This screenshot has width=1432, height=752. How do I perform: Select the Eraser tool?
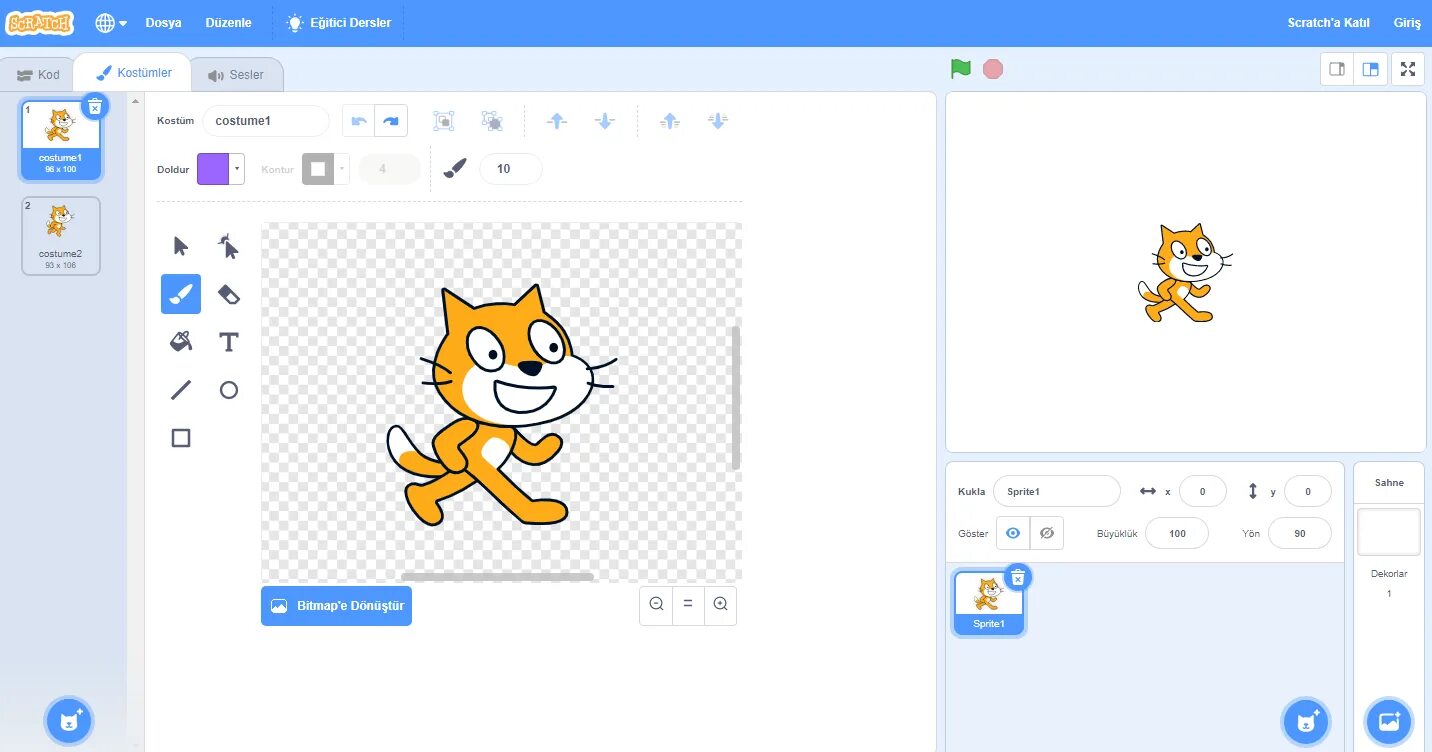pyautogui.click(x=229, y=294)
